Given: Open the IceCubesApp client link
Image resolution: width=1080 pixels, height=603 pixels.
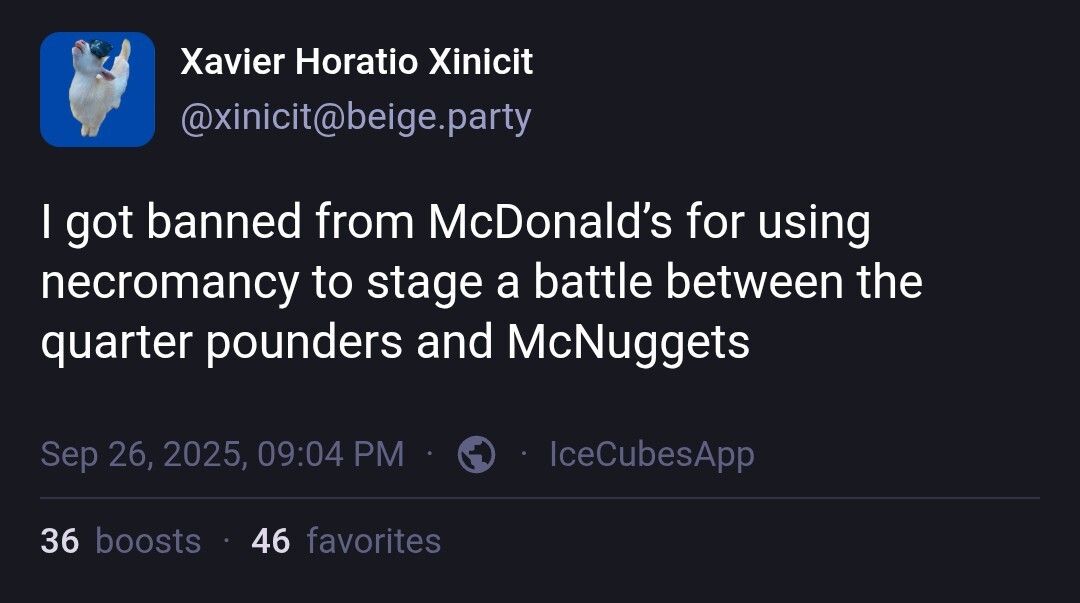Looking at the screenshot, I should click(652, 455).
